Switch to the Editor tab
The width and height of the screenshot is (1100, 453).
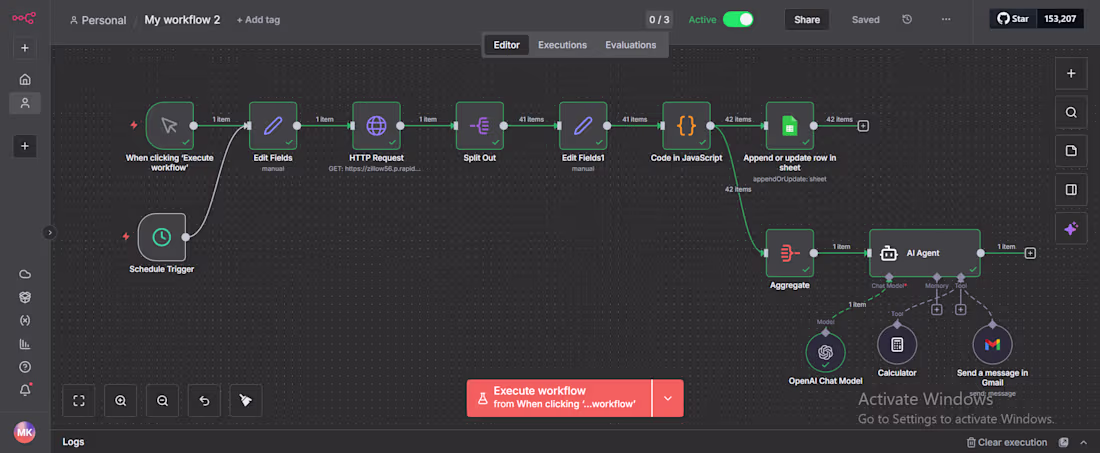[507, 45]
